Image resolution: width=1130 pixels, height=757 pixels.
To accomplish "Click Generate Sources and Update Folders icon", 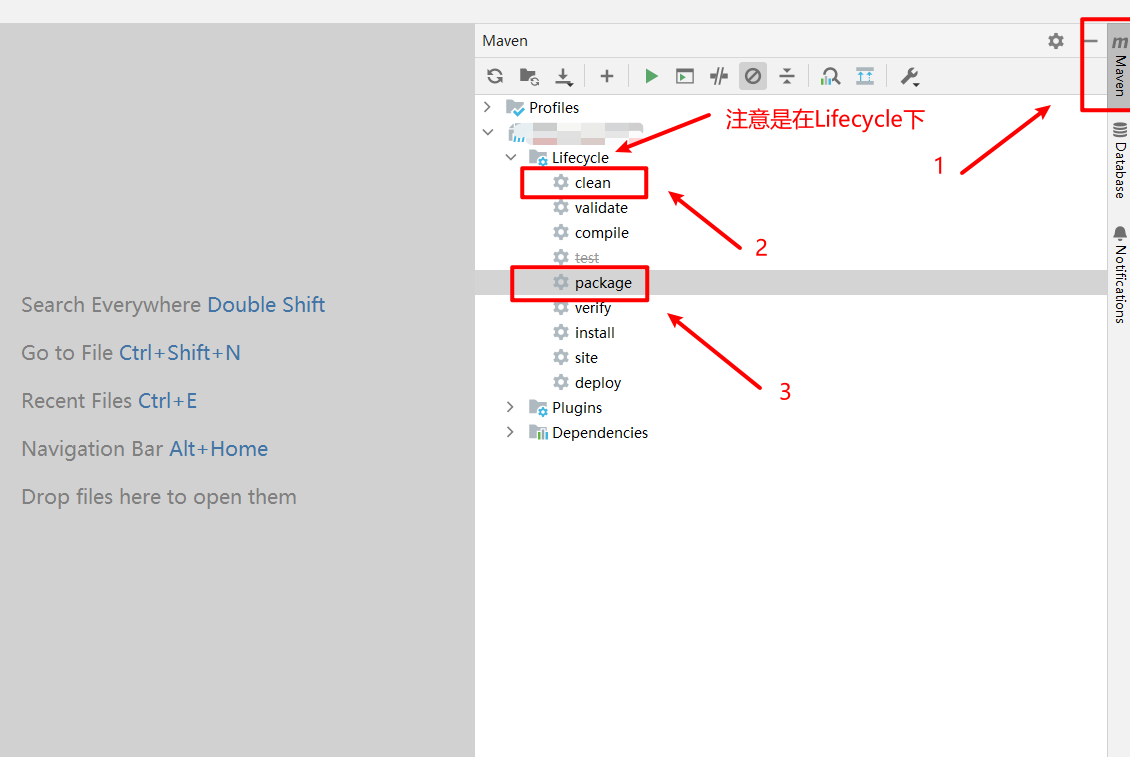I will pos(530,76).
